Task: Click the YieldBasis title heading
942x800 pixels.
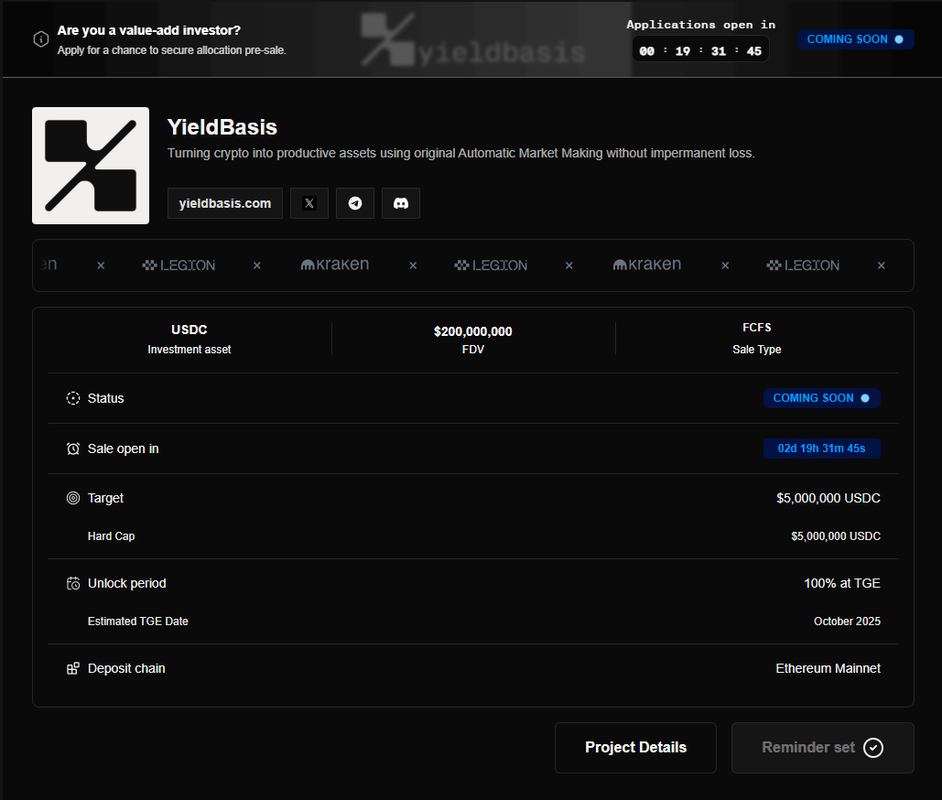Action: [x=222, y=127]
